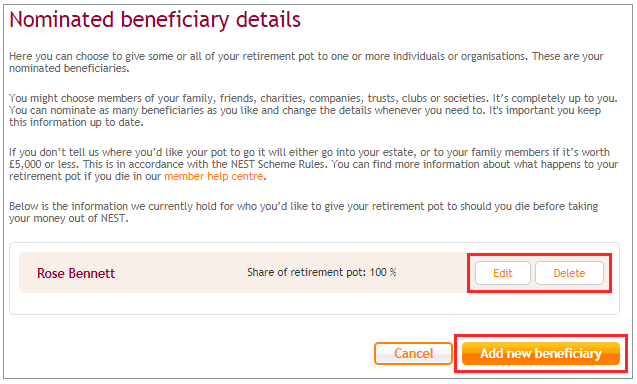Delete the Rose Bennett beneficiary

point(569,273)
